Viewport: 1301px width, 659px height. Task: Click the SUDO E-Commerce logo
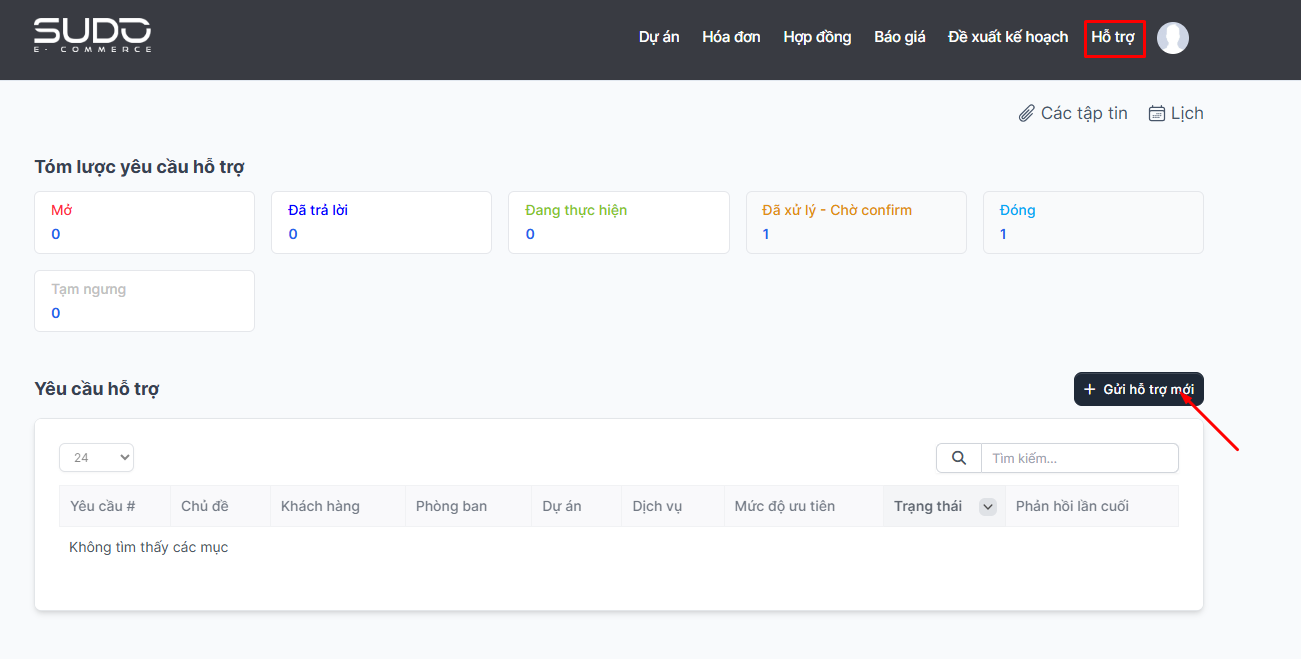pyautogui.click(x=92, y=36)
